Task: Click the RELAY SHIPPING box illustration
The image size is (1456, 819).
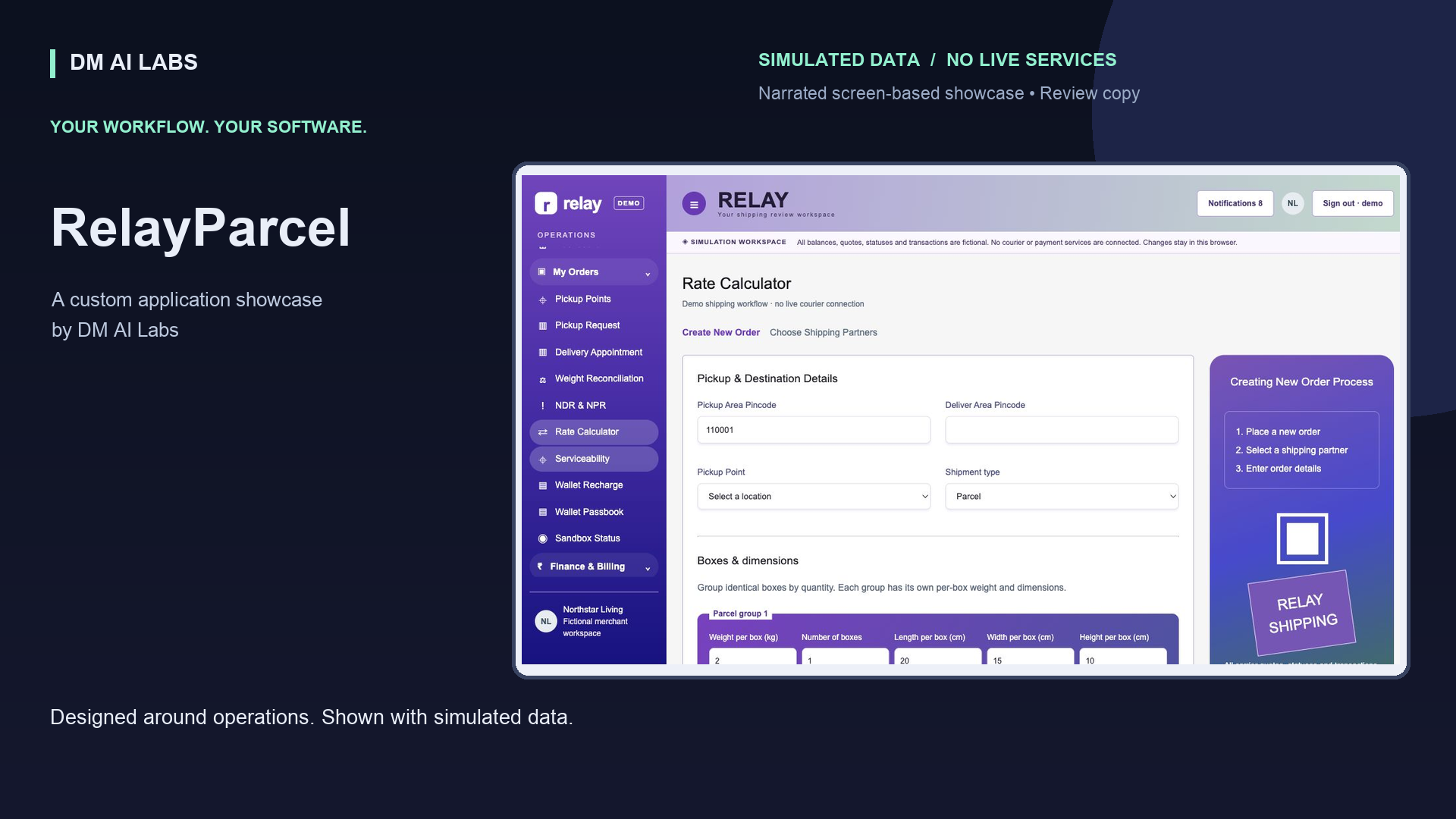Action: (1302, 613)
